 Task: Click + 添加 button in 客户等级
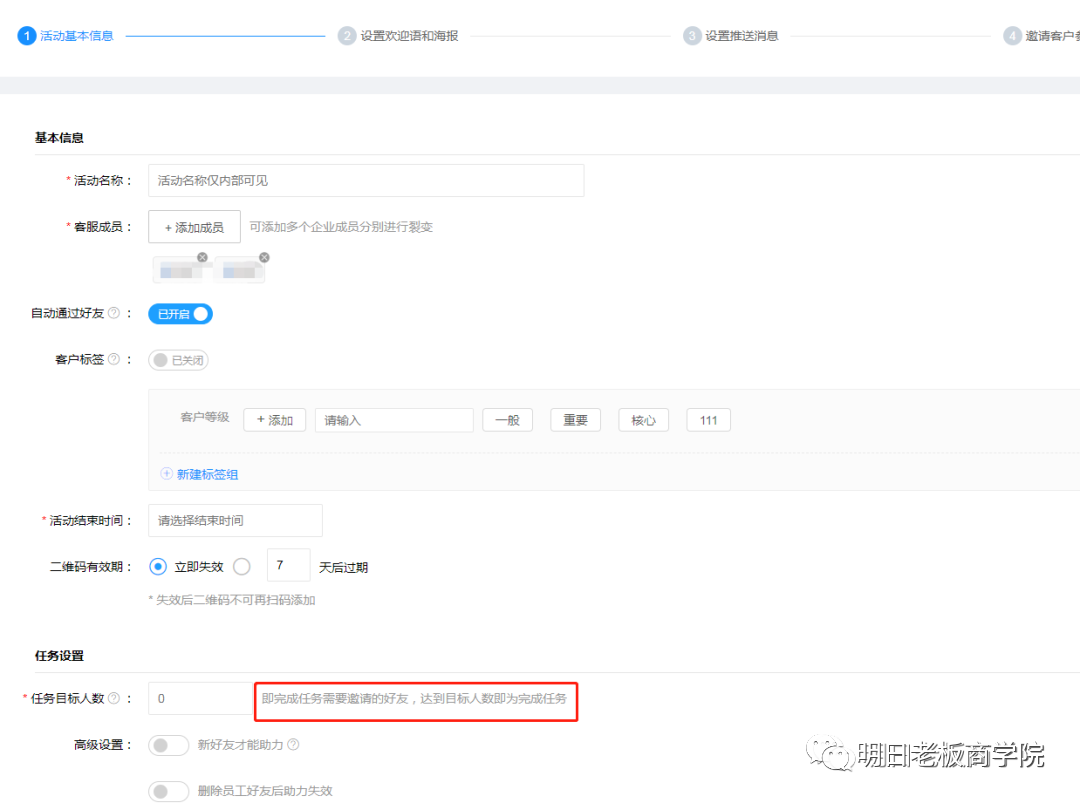275,420
